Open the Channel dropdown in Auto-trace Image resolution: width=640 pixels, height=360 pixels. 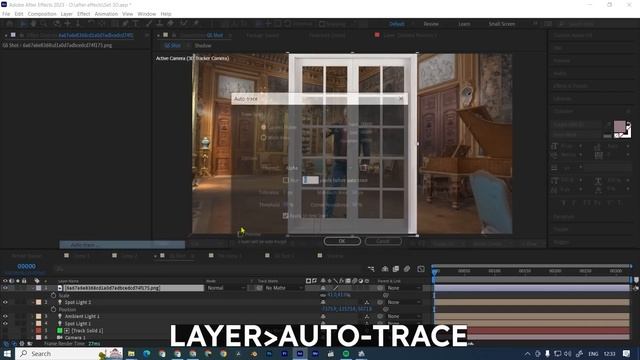pyautogui.click(x=318, y=168)
